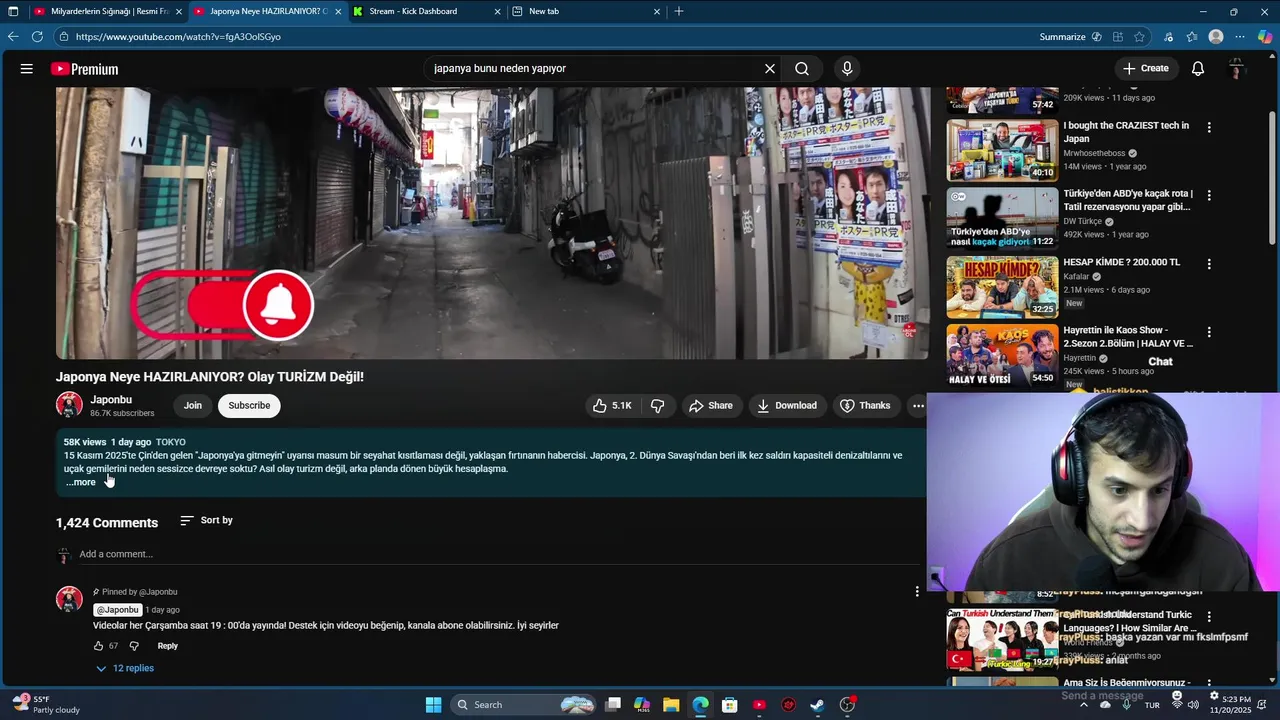Open the TOKYO location link

pyautogui.click(x=171, y=442)
